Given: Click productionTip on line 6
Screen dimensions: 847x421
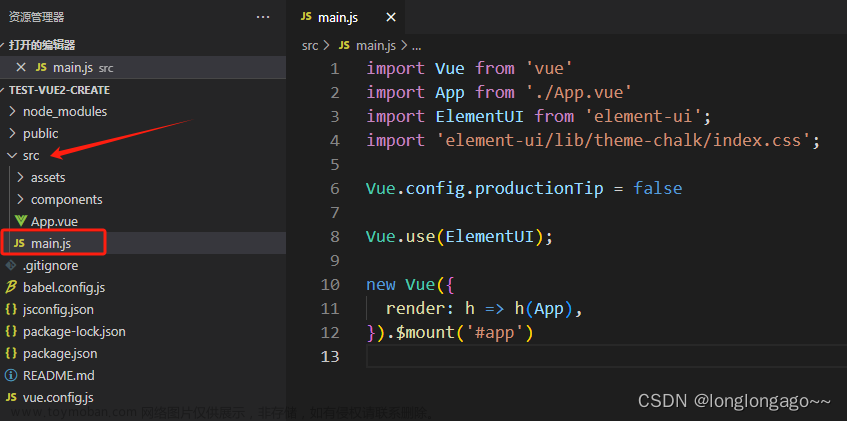Looking at the screenshot, I should 539,189.
